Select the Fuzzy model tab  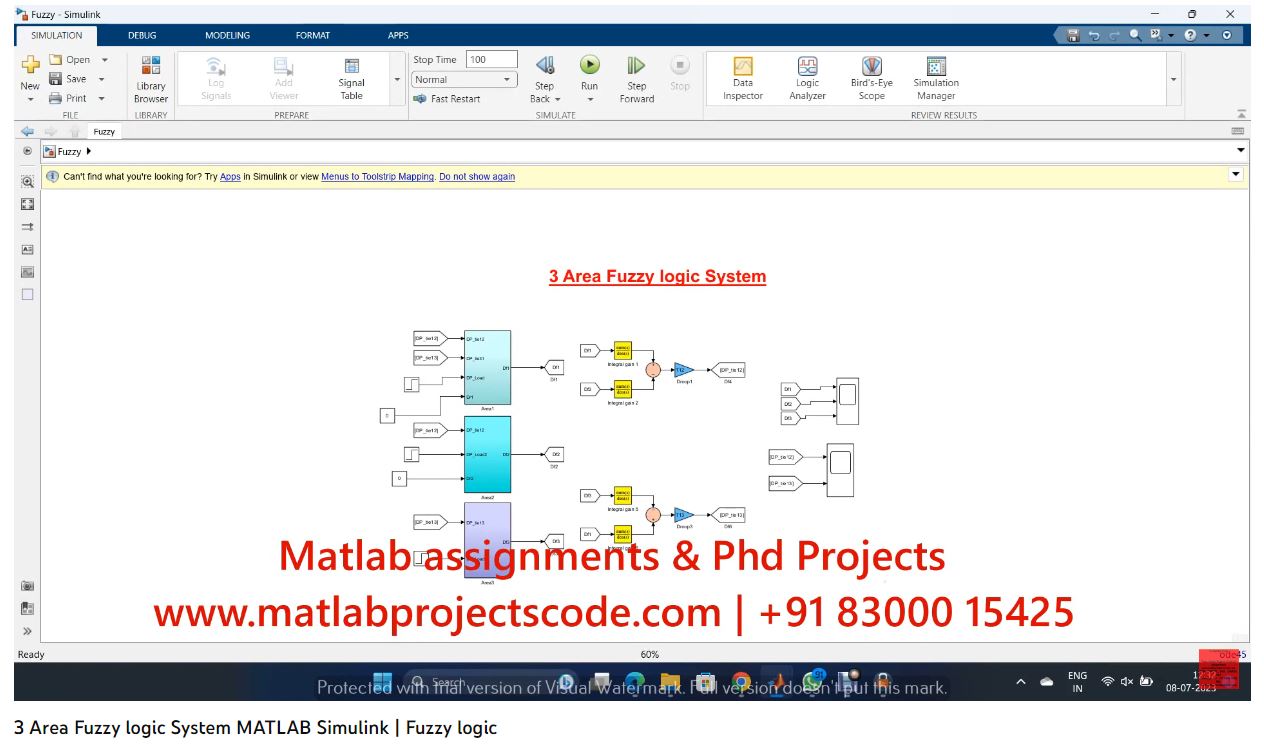coord(104,131)
